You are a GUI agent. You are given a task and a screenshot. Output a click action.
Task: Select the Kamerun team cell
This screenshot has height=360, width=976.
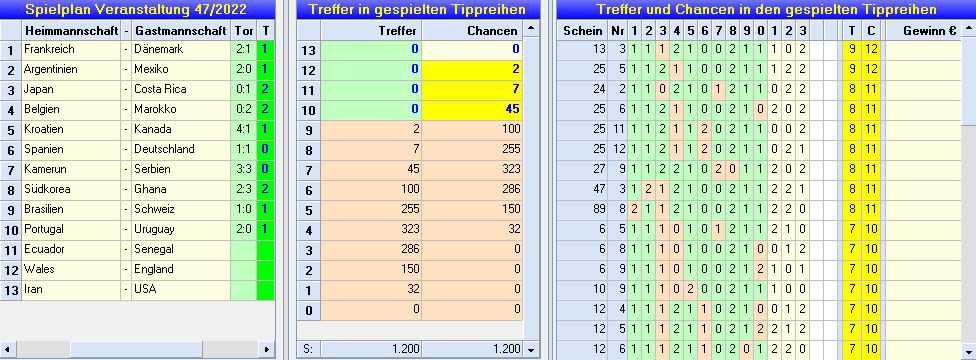[x=71, y=169]
